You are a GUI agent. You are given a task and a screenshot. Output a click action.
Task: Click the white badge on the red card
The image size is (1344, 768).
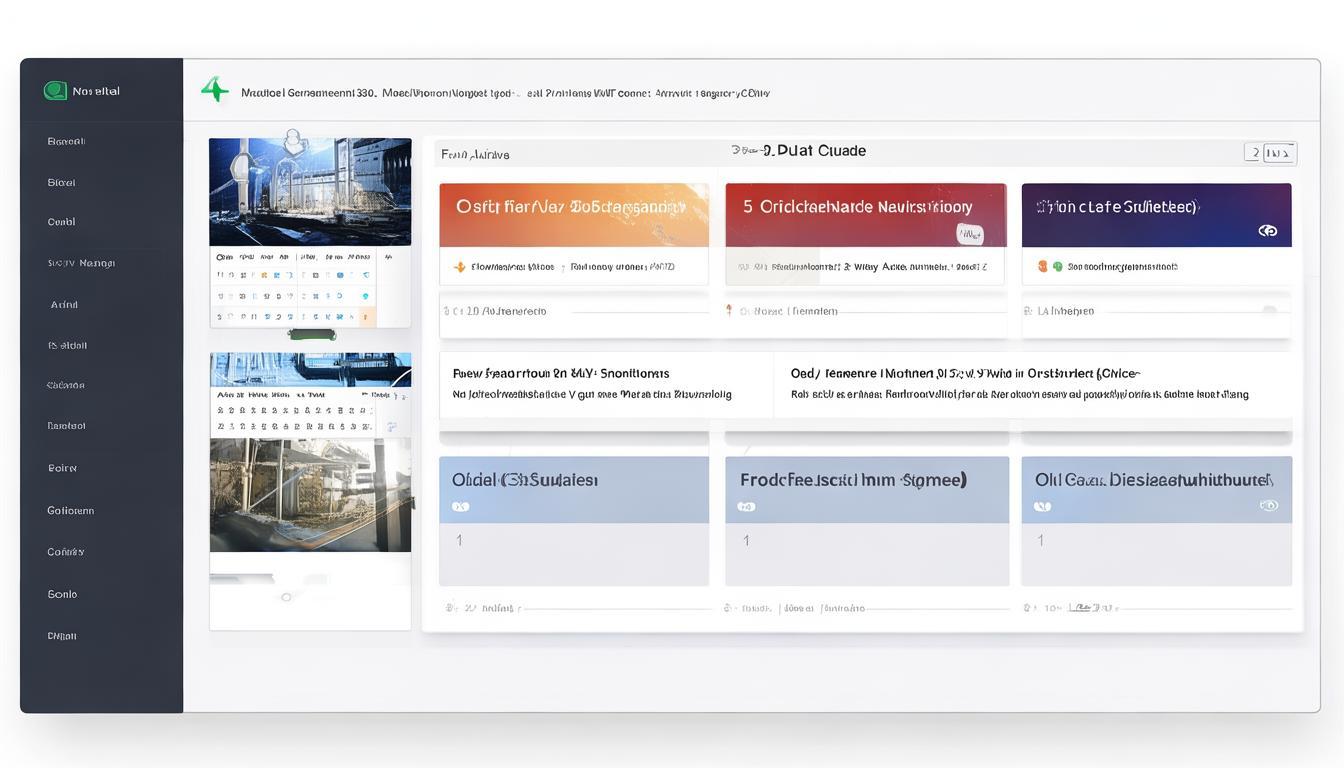pyautogui.click(x=969, y=234)
